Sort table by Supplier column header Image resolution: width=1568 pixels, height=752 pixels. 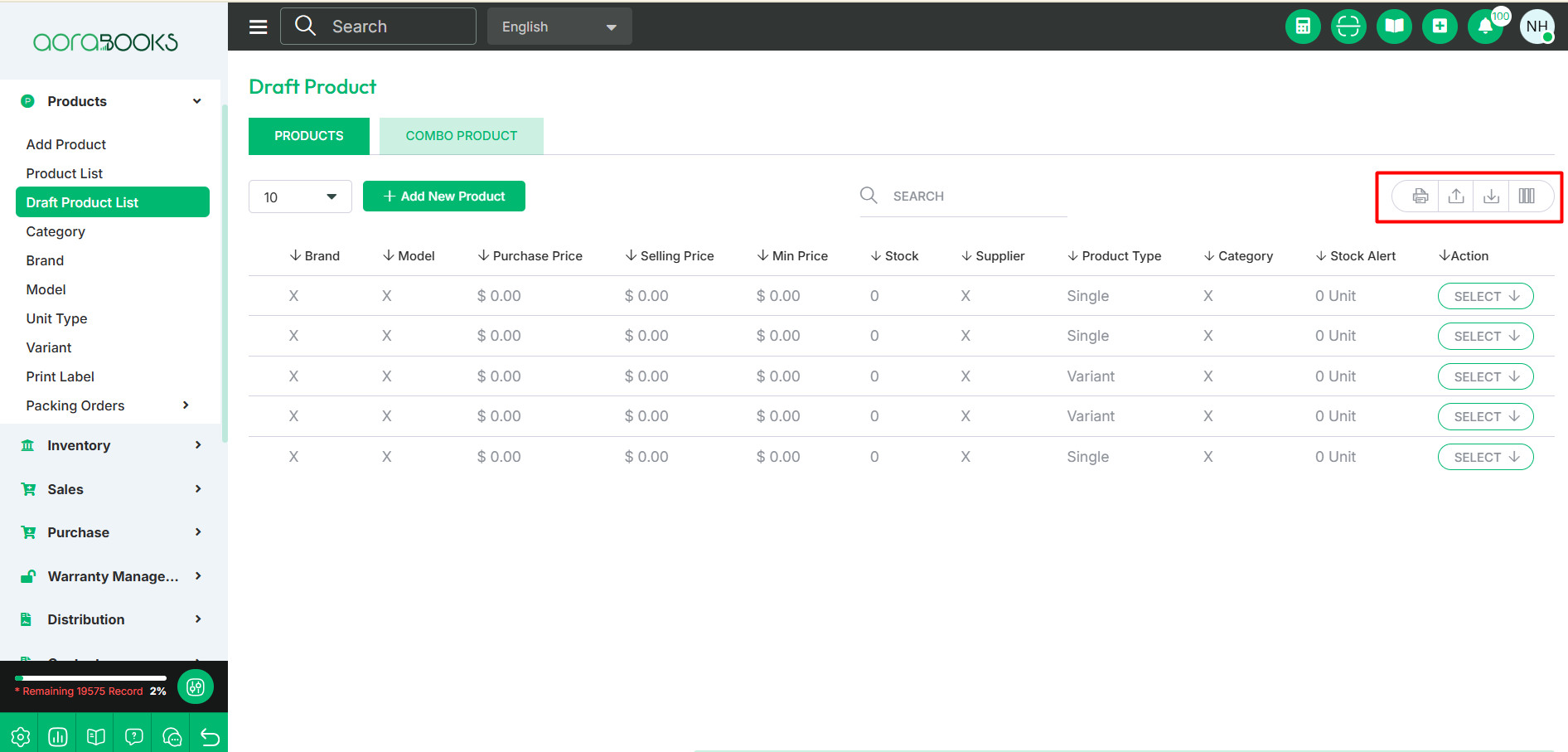click(x=993, y=256)
